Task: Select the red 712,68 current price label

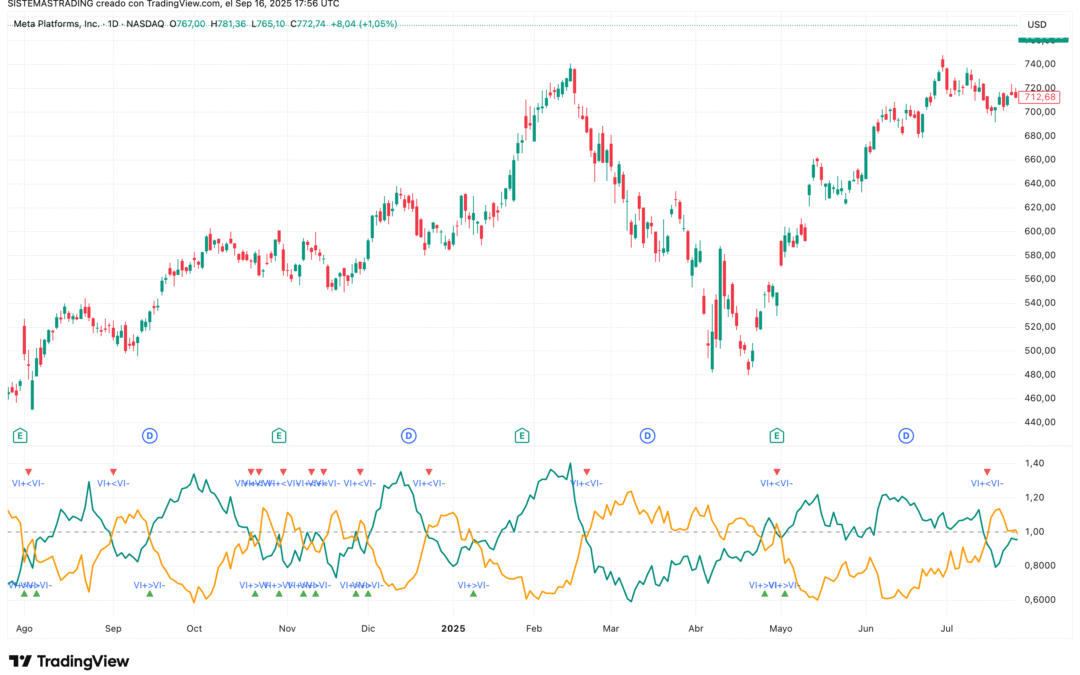Action: click(x=1041, y=97)
